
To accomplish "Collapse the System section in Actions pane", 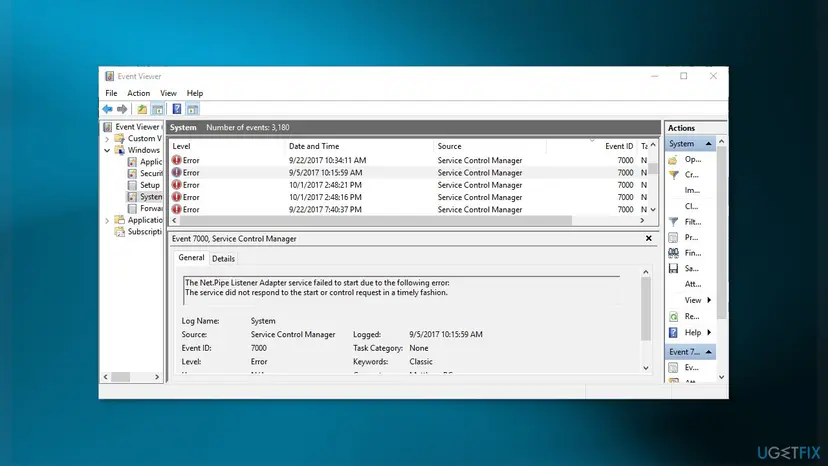I will (x=709, y=144).
